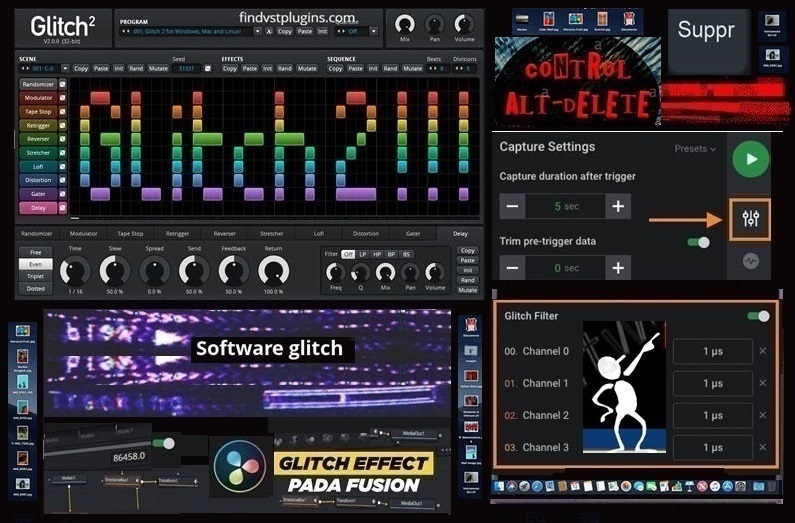Adjust the delay Time knob

click(75, 270)
